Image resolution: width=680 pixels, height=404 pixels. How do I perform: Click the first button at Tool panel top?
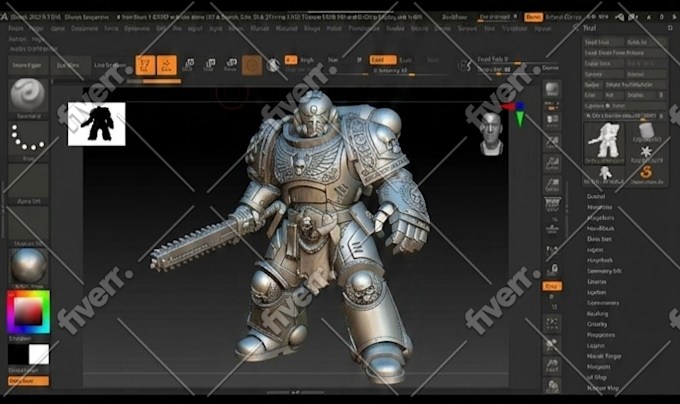(x=604, y=42)
